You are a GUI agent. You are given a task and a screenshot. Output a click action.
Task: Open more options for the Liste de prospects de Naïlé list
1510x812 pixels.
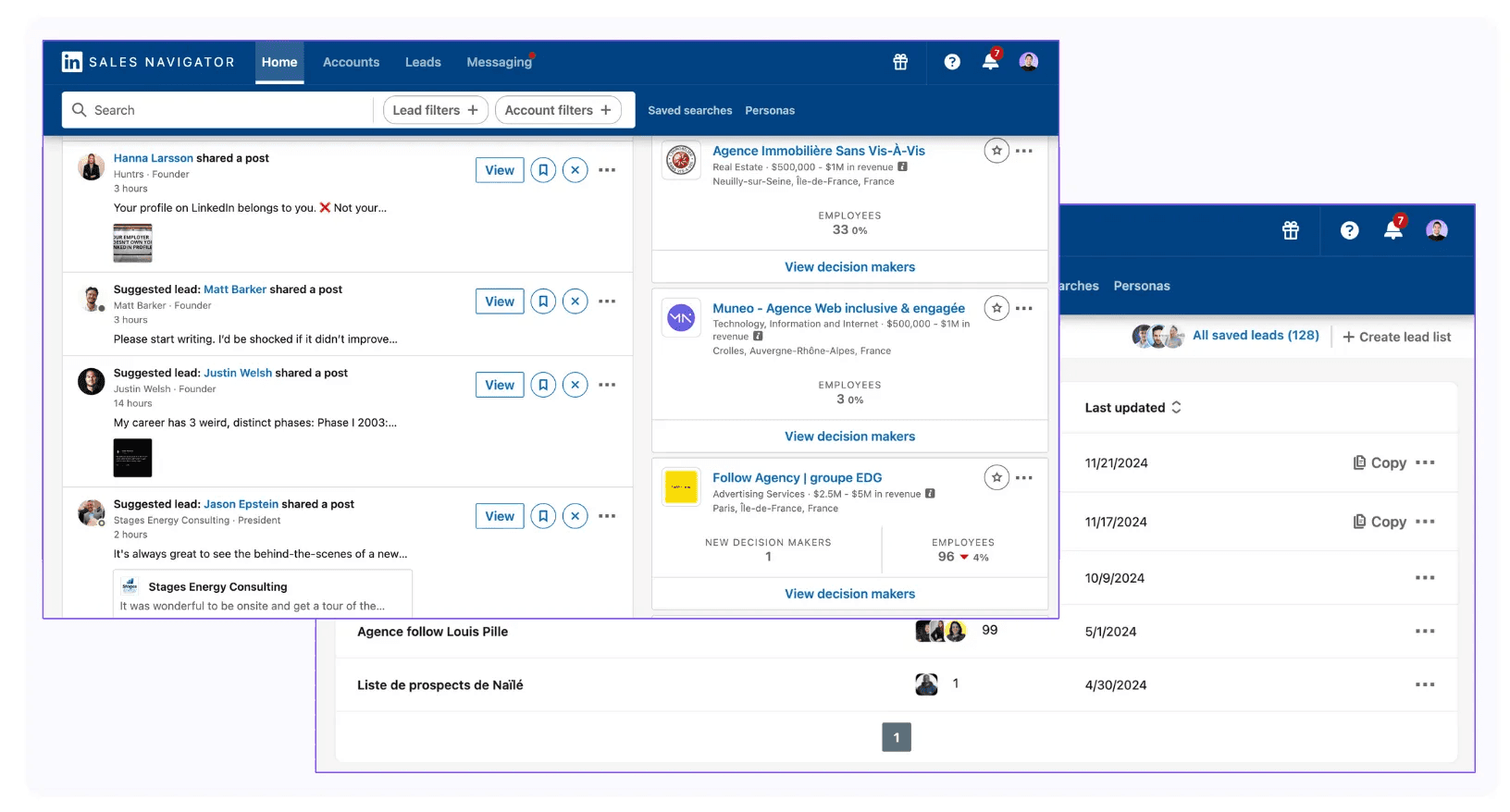click(1425, 685)
